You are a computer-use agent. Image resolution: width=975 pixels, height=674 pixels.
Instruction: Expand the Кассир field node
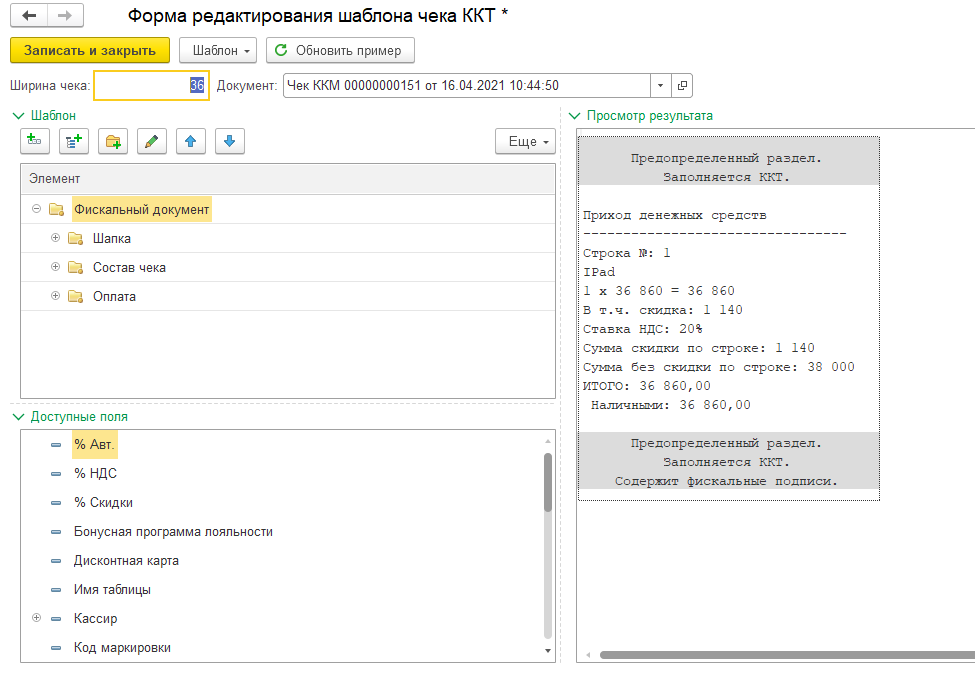coord(37,618)
